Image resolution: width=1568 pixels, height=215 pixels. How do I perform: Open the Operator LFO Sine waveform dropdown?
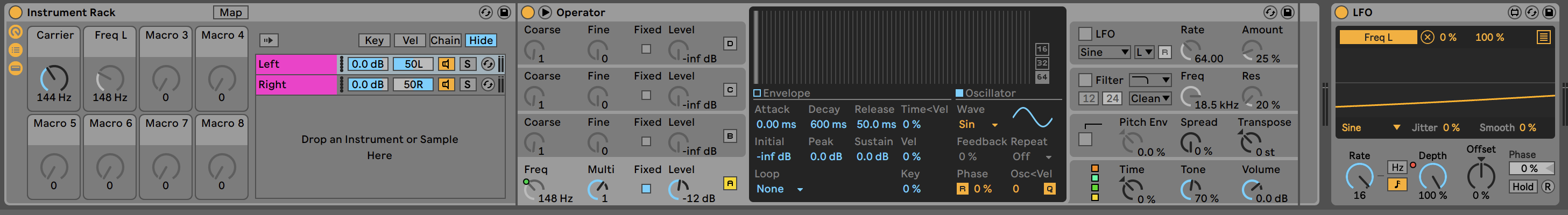coord(1104,52)
